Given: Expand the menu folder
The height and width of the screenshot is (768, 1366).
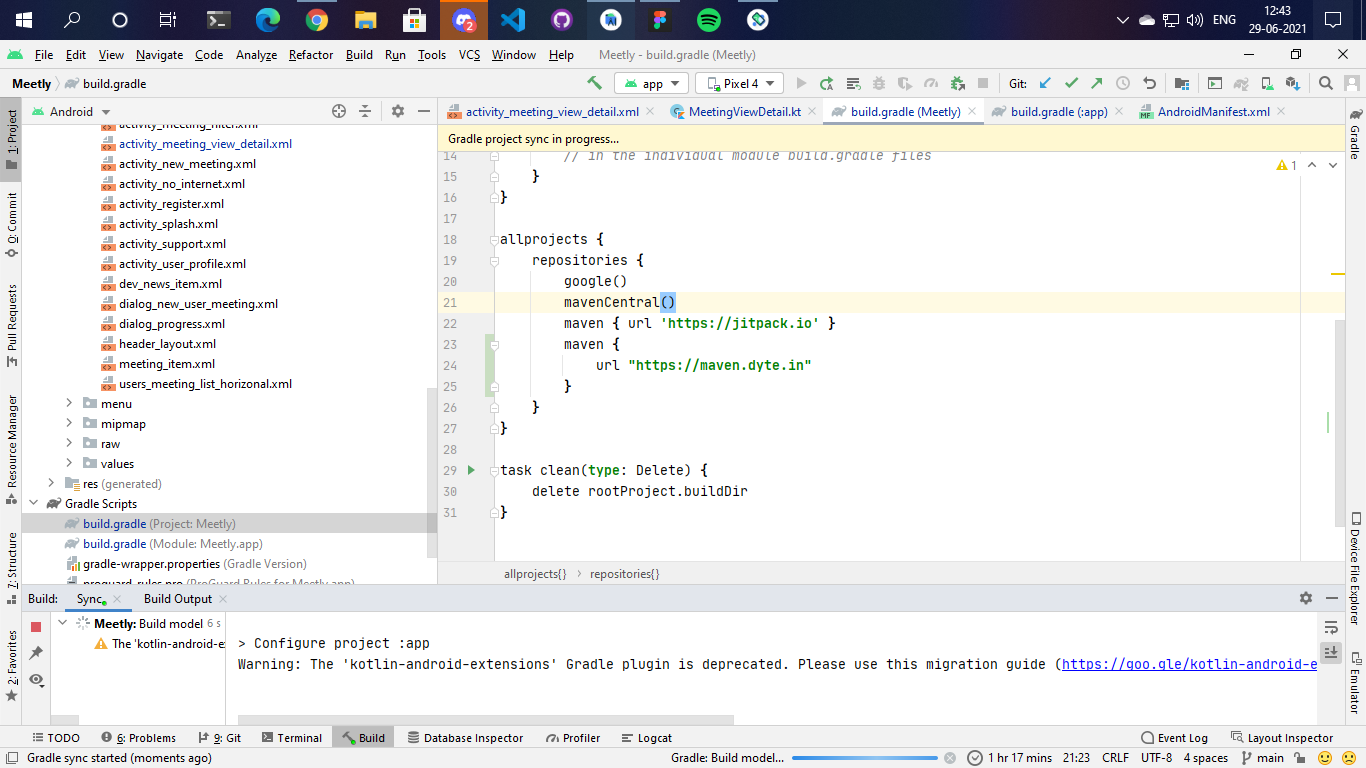Looking at the screenshot, I should [x=69, y=403].
